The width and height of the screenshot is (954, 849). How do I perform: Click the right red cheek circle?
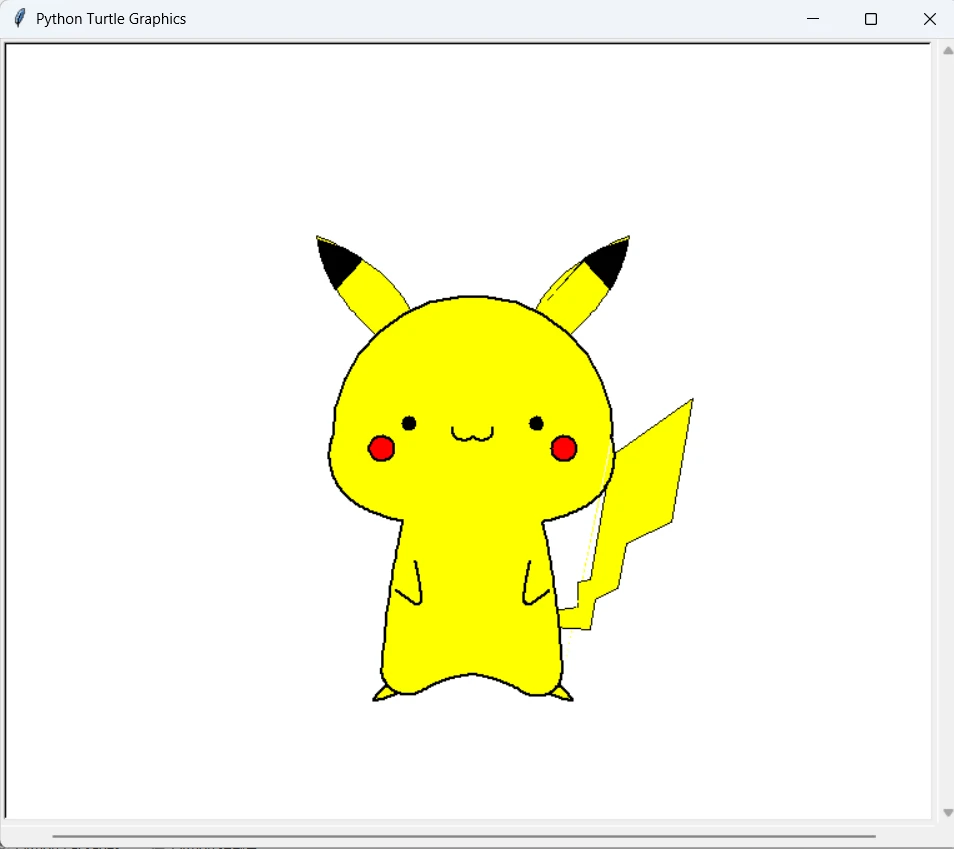pyautogui.click(x=564, y=448)
